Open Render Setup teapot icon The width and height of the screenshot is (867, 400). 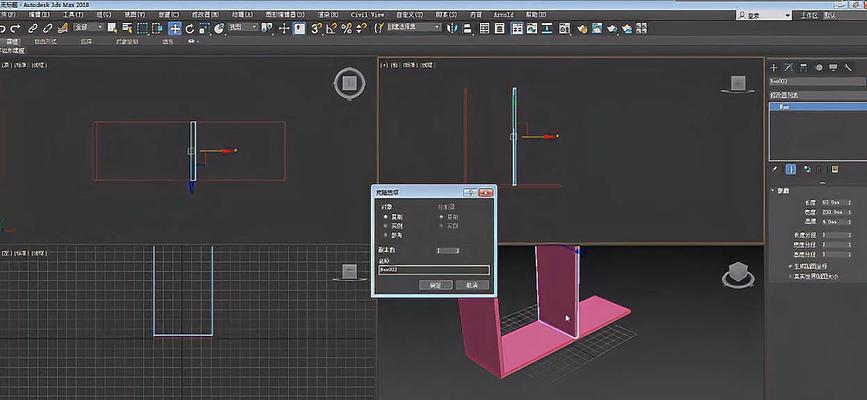(582, 28)
